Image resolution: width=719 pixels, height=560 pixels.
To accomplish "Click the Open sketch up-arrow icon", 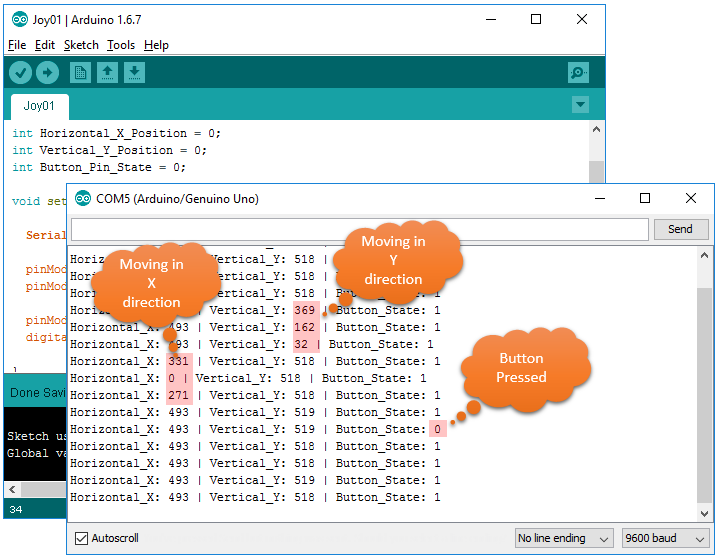I will pyautogui.click(x=107, y=72).
